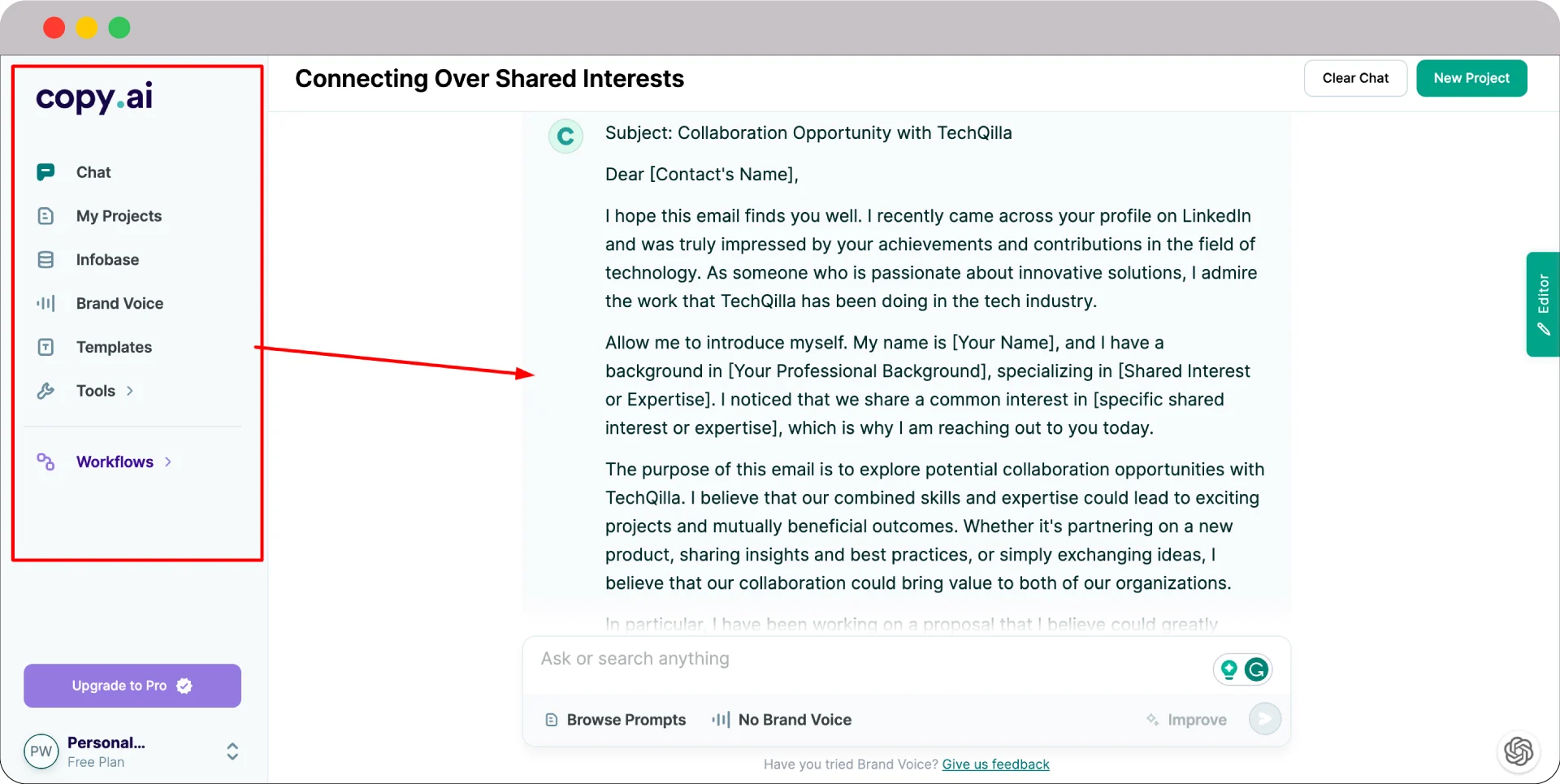
Task: Click the Tools wrench icon
Action: (x=45, y=391)
